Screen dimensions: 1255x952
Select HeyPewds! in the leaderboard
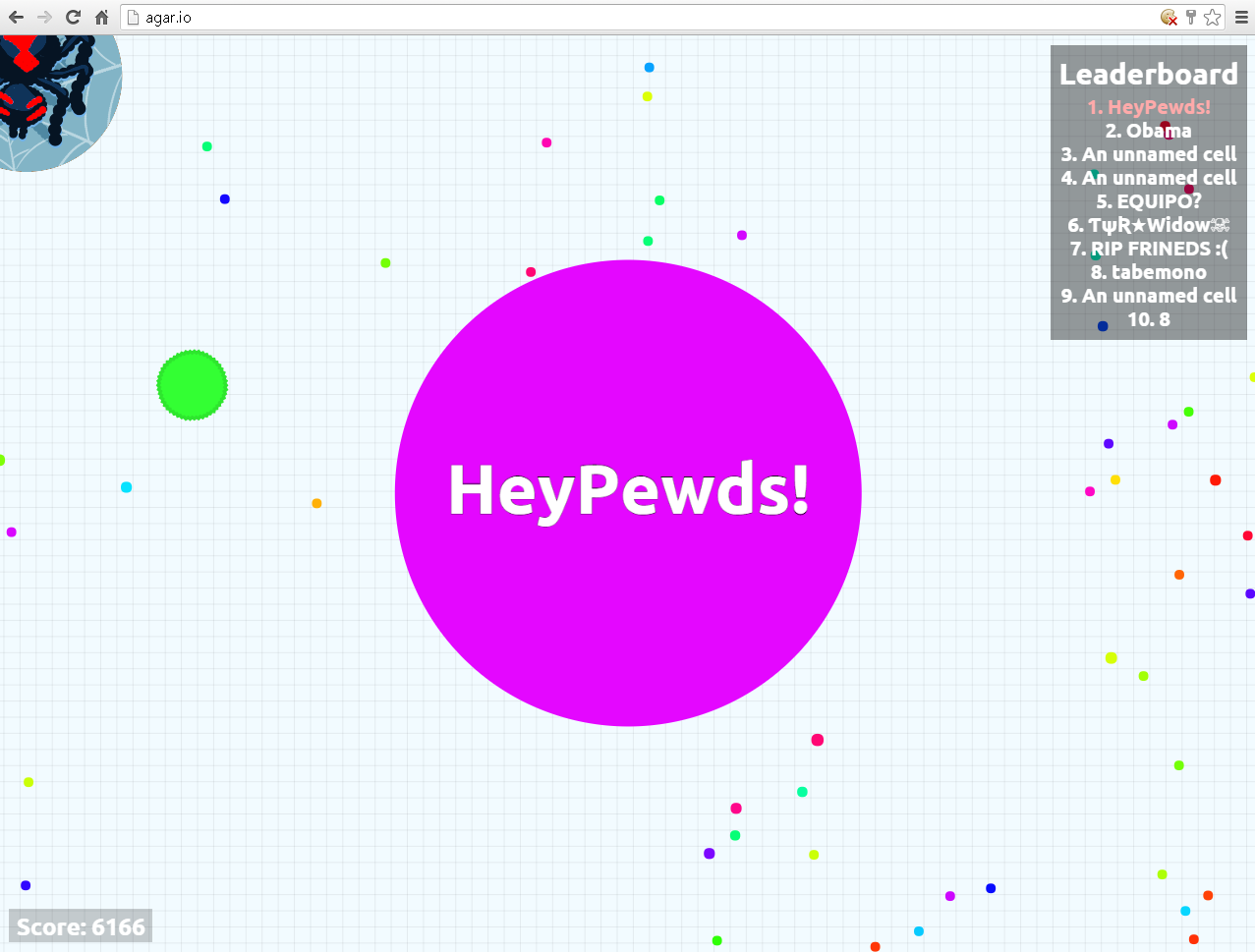[x=1148, y=107]
